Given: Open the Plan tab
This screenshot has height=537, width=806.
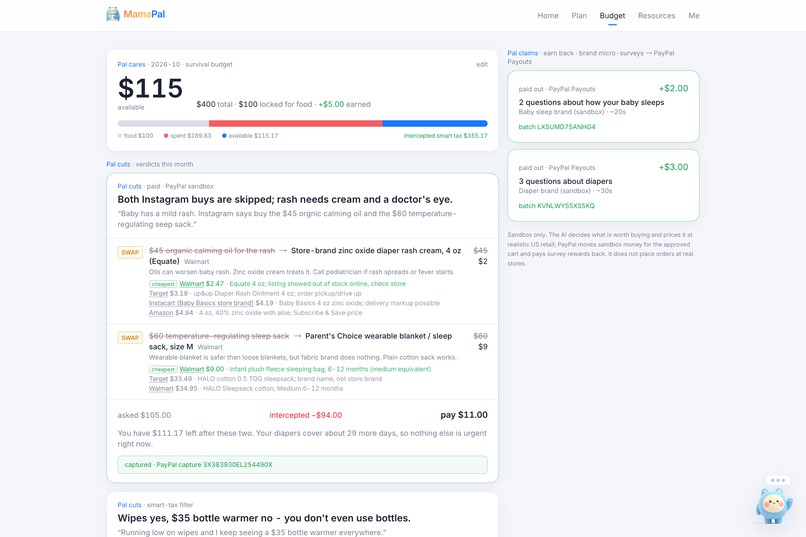Looking at the screenshot, I should pyautogui.click(x=579, y=16).
